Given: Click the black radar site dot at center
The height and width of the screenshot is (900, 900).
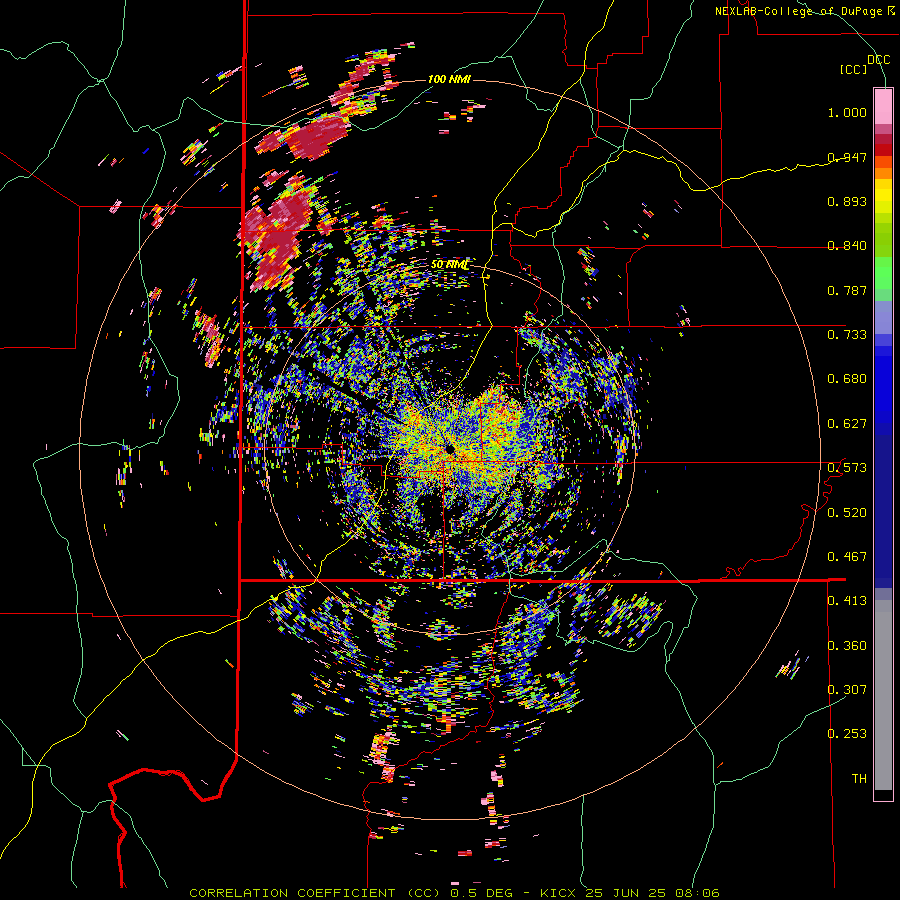Looking at the screenshot, I should coord(449,447).
